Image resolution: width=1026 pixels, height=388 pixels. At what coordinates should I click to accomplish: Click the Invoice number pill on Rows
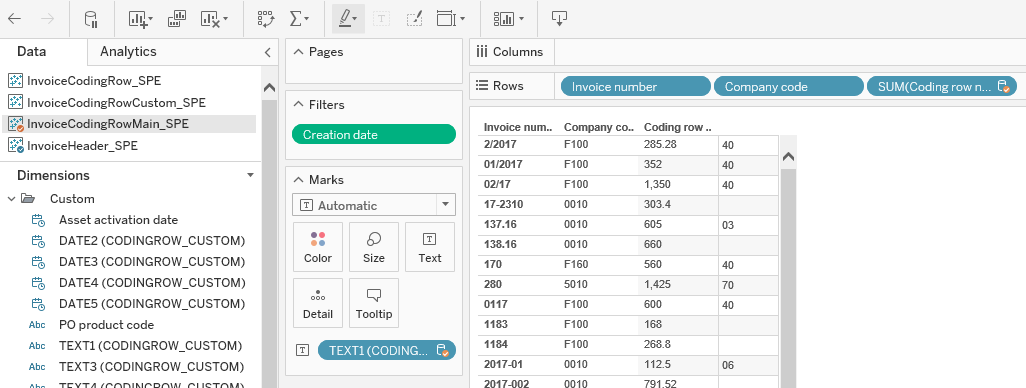click(x=635, y=86)
